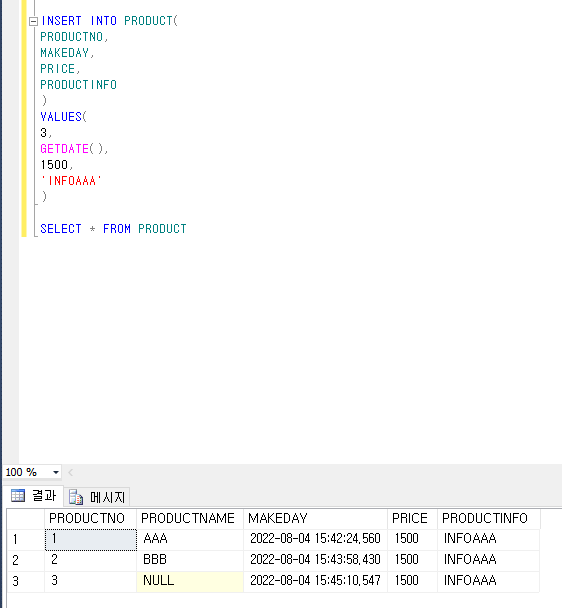
Task: Select the PRICE cell in row 3
Action: click(412, 581)
